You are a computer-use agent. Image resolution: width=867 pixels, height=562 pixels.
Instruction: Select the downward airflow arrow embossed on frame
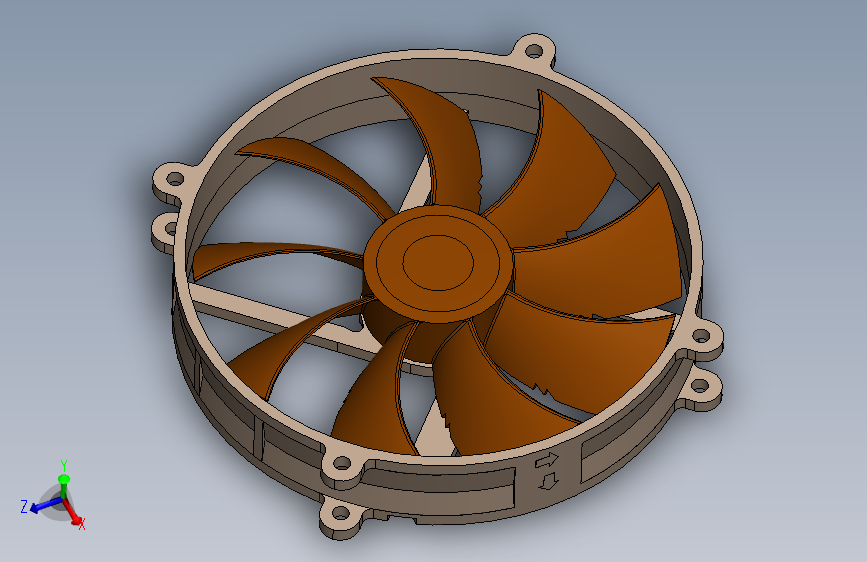tap(548, 481)
